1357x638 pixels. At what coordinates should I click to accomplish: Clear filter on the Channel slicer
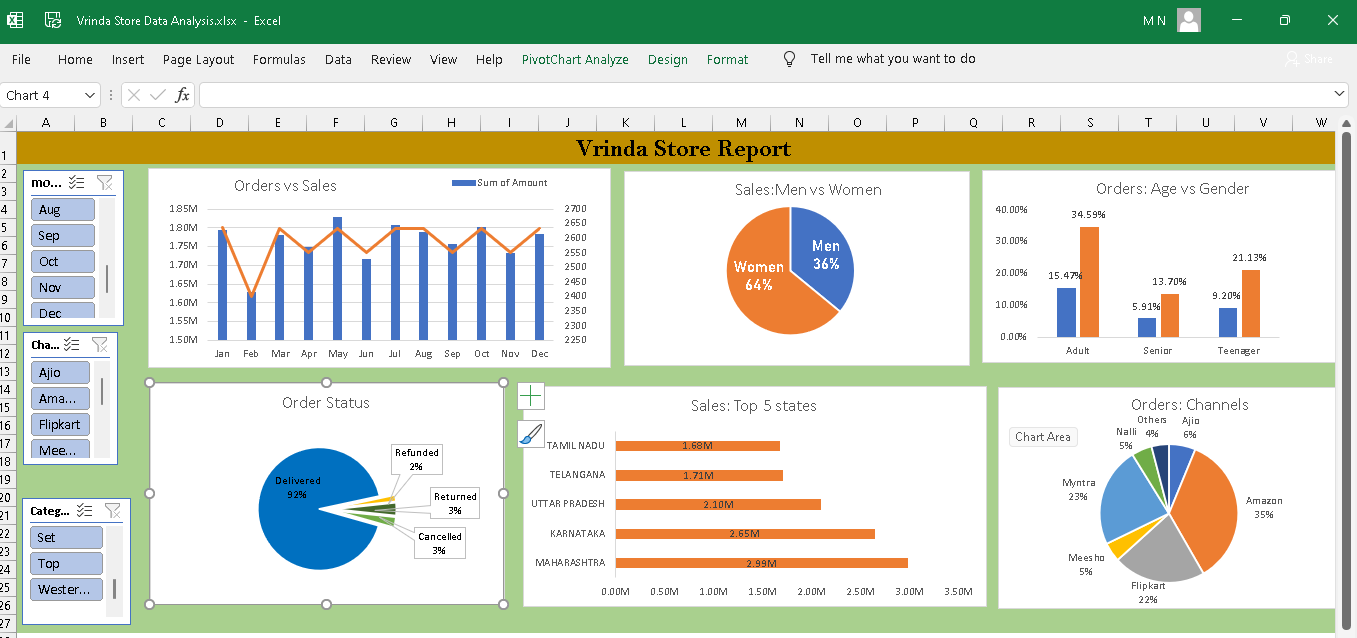[99, 344]
